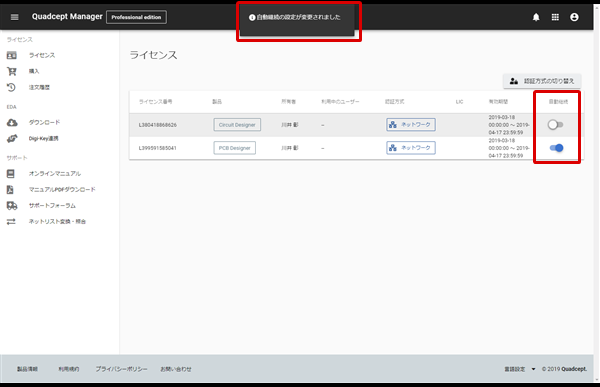Click the shopping cart icon in sidebar

[11, 71]
